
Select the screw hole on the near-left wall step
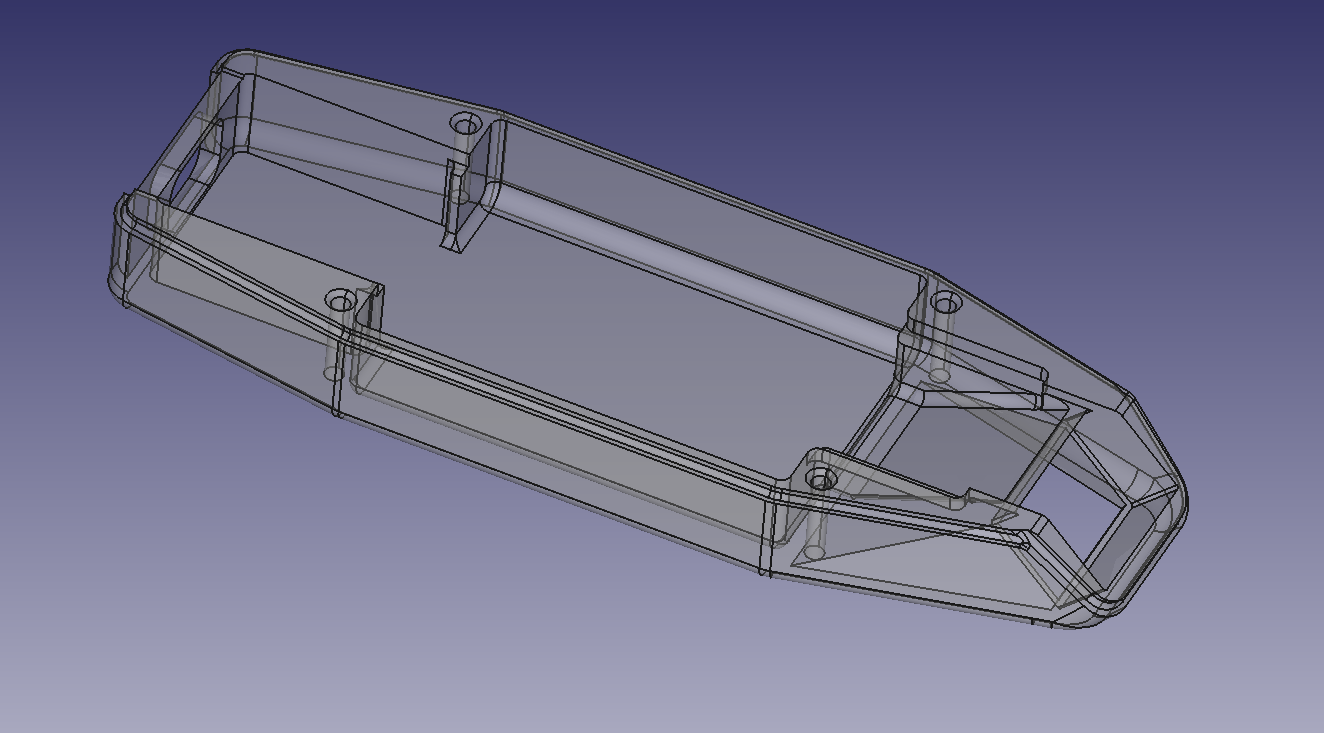[x=341, y=300]
